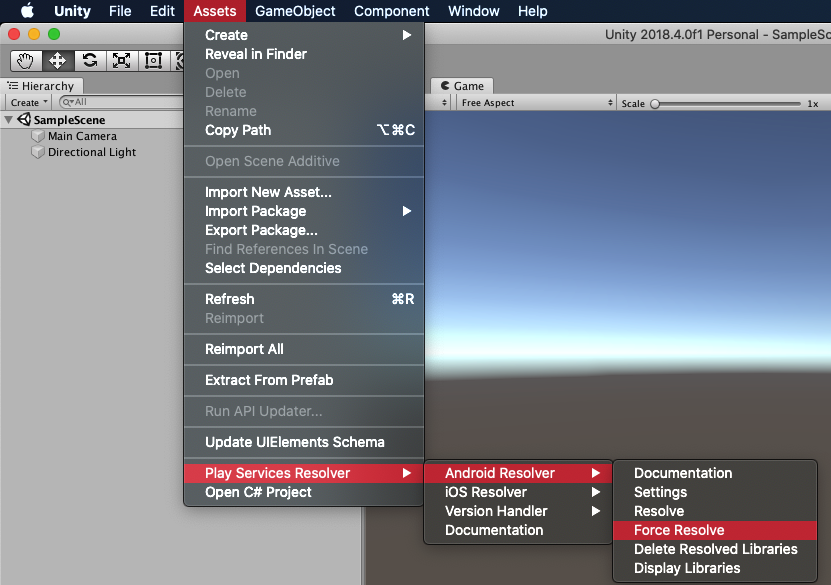Select the Rect Transform tool
Viewport: 831px width, 585px height.
[153, 60]
